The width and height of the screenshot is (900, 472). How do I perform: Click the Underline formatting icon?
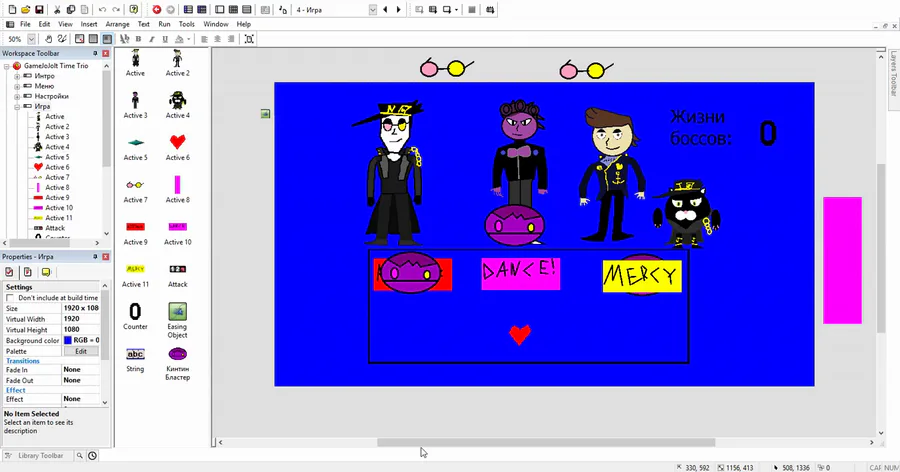click(165, 39)
